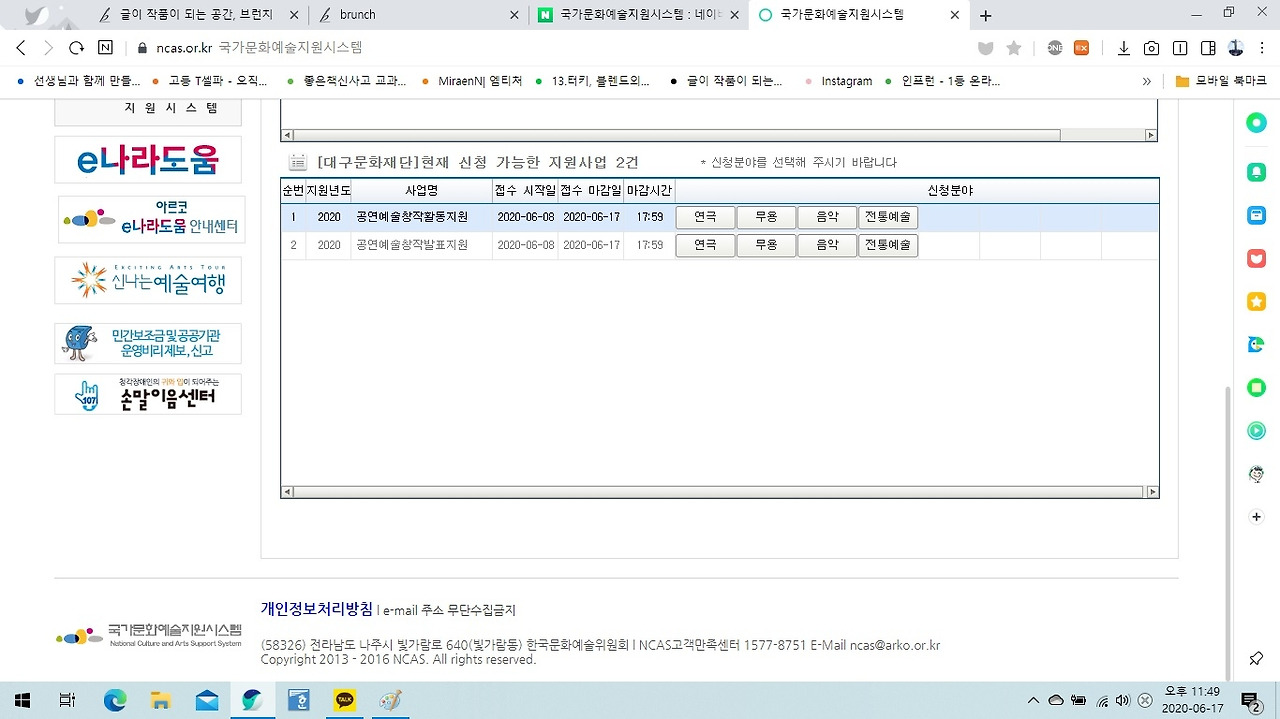
Task: Click the '공연예술창작발표지원' cell in row 2
Action: click(421, 245)
